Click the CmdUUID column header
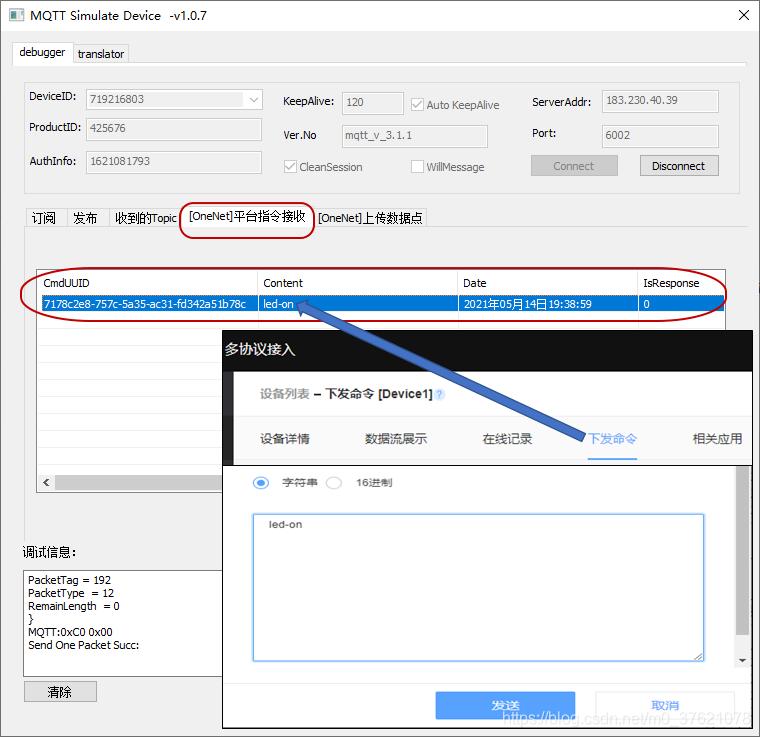Viewport: 760px width, 737px height. pos(147,283)
